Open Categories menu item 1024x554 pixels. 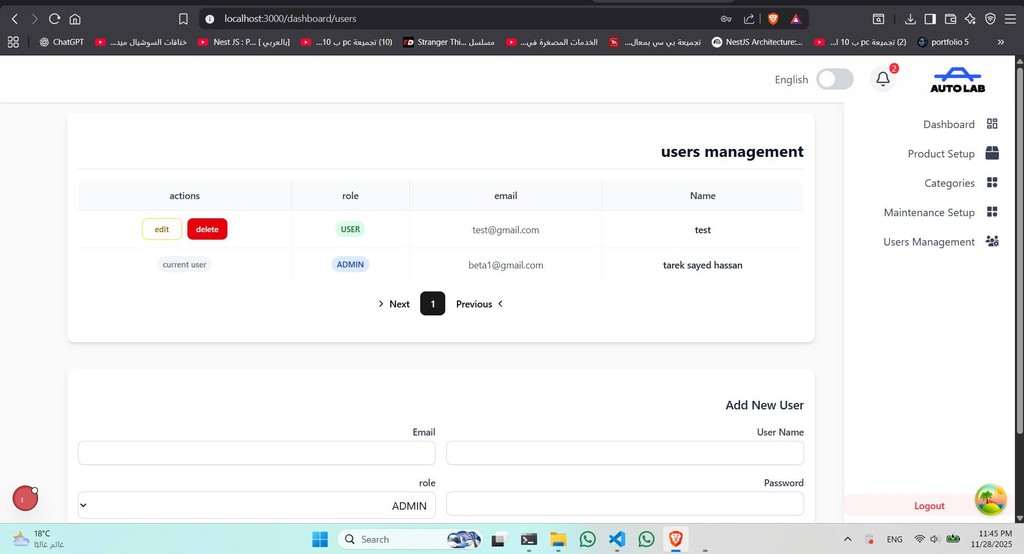[950, 183]
